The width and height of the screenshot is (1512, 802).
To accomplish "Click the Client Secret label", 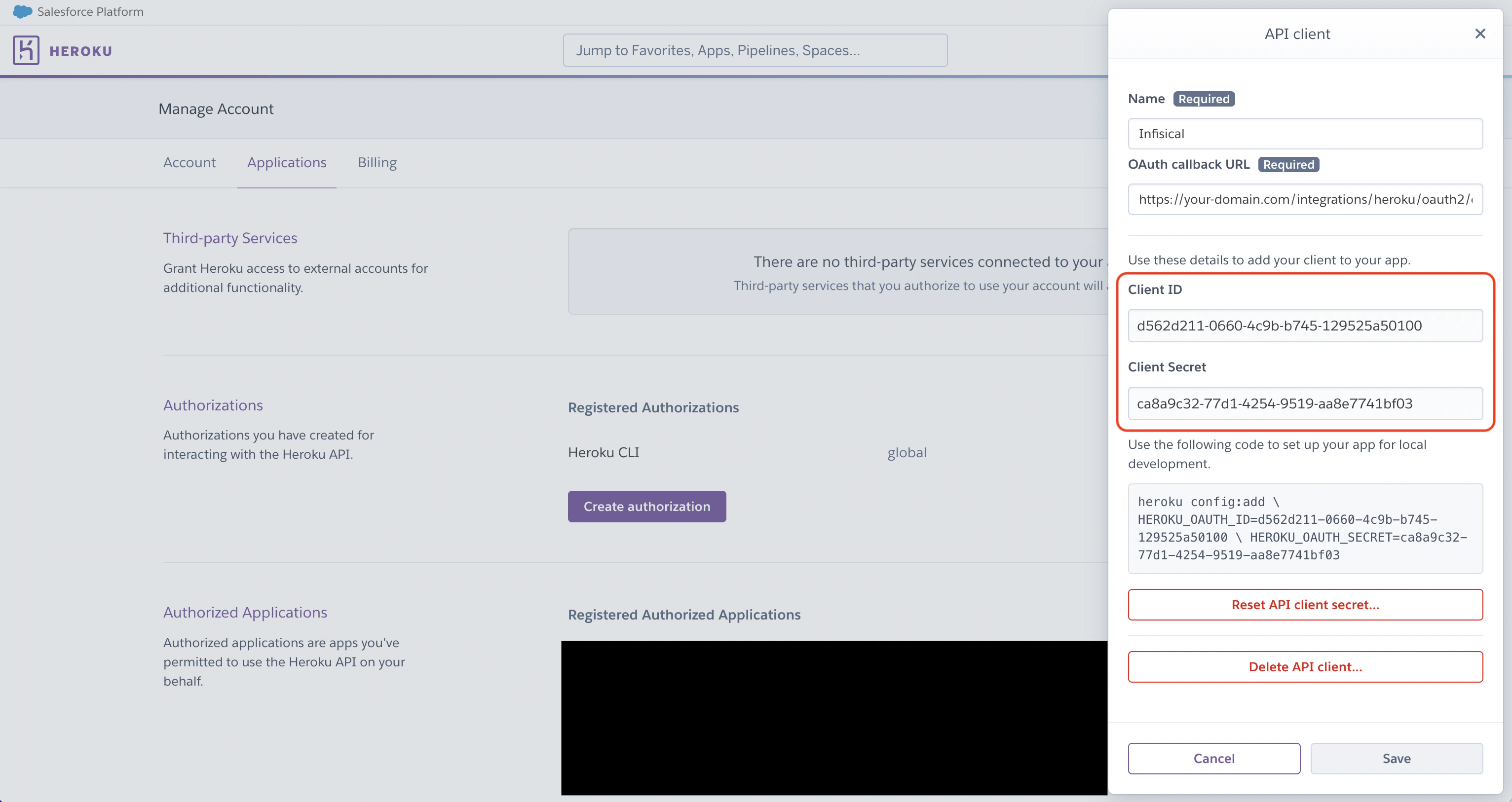I will pos(1167,367).
